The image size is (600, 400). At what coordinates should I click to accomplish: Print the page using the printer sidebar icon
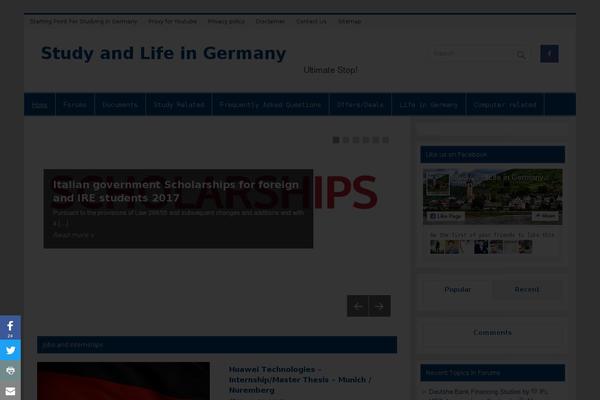click(10, 371)
